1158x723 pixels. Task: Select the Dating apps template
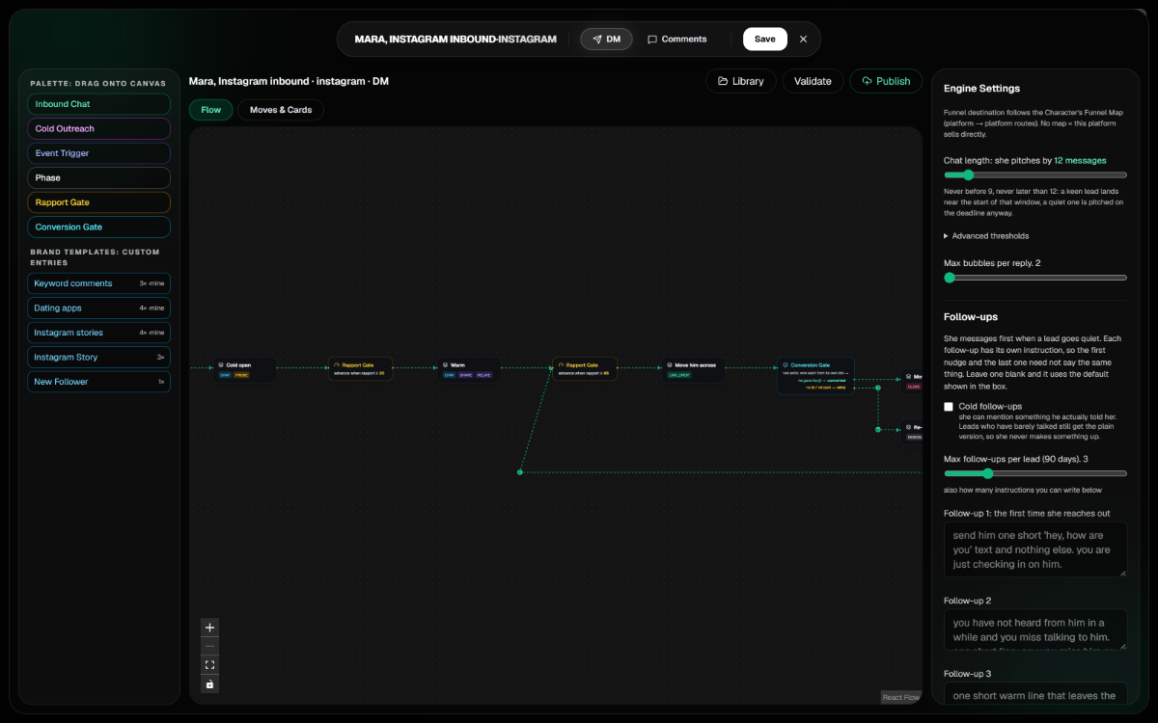(99, 308)
